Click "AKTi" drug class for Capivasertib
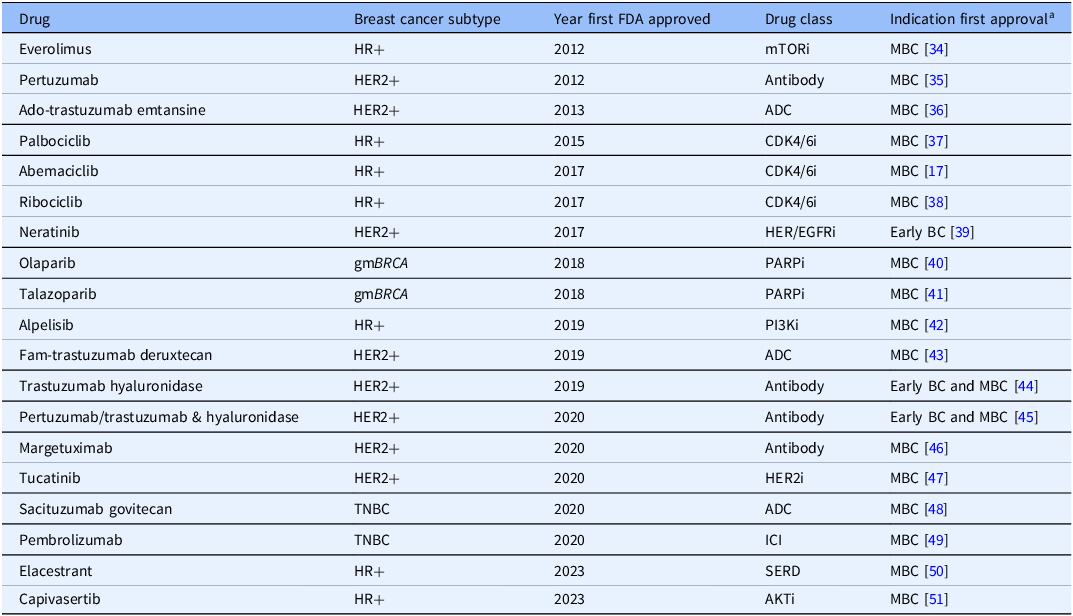 780,599
